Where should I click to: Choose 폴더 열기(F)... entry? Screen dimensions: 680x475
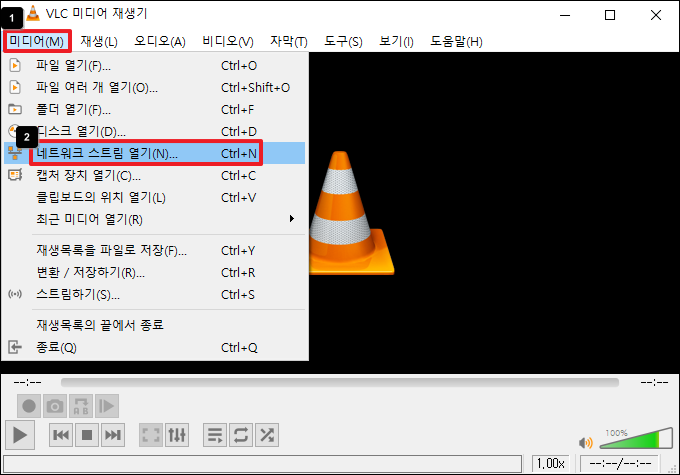[154, 109]
